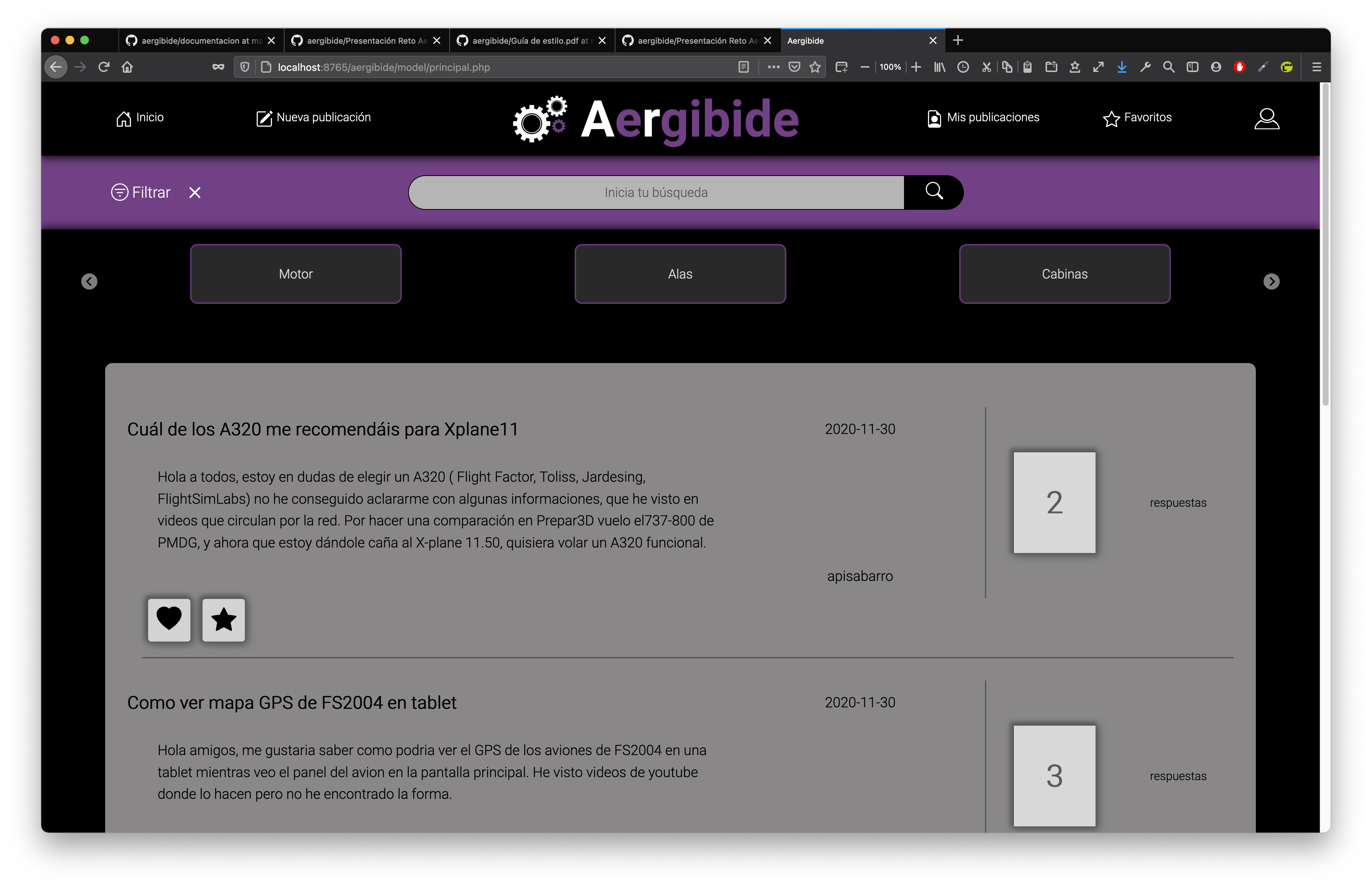Viewport: 1372px width, 887px height.
Task: Open Firefox hamburger menu
Action: click(x=1317, y=67)
